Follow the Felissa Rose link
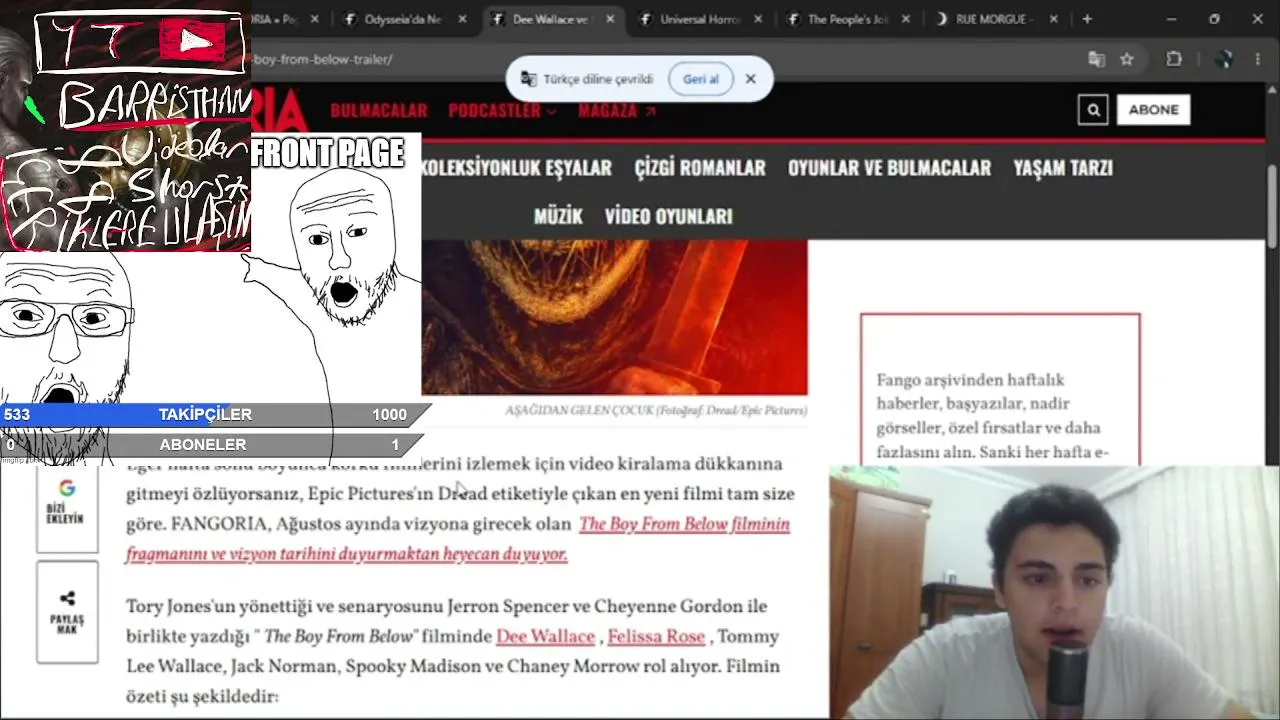The width and height of the screenshot is (1280, 720). 656,636
